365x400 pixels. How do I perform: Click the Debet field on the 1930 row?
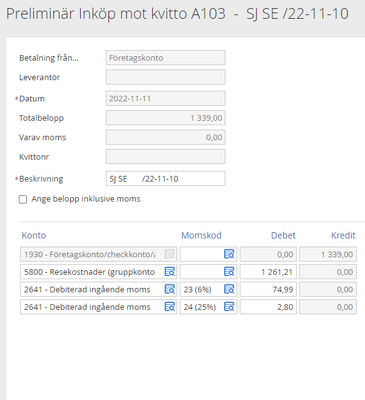268,254
